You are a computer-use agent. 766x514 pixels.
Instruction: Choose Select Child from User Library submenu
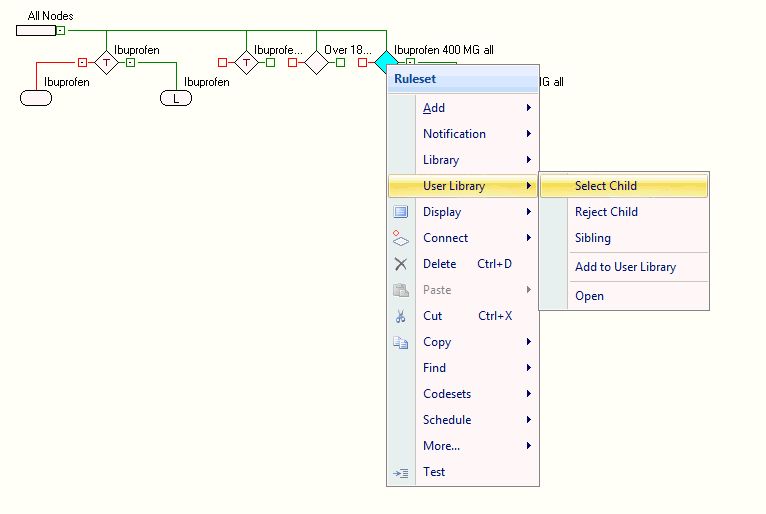point(605,186)
